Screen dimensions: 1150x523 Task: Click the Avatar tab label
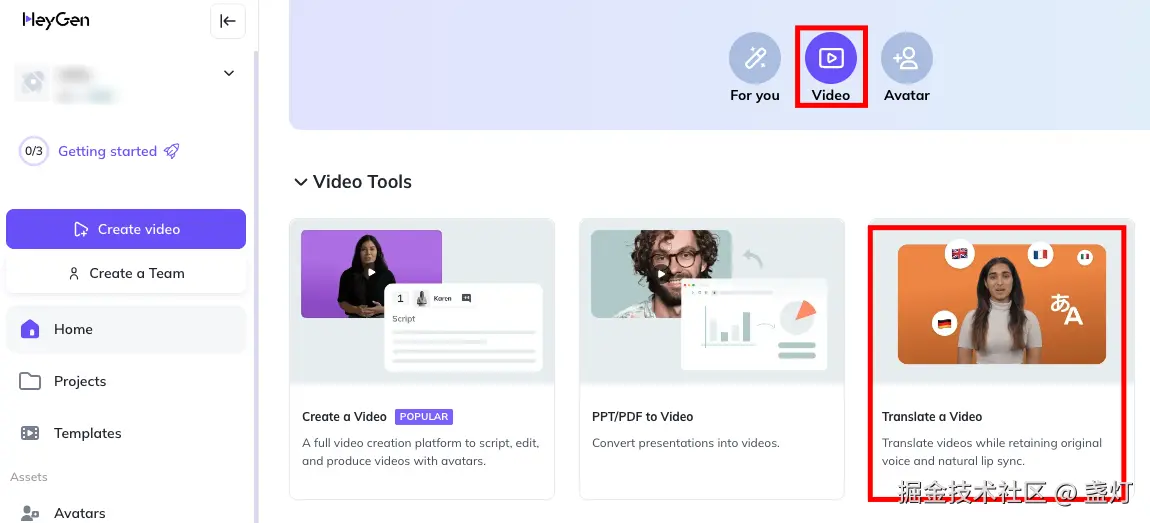tap(907, 95)
